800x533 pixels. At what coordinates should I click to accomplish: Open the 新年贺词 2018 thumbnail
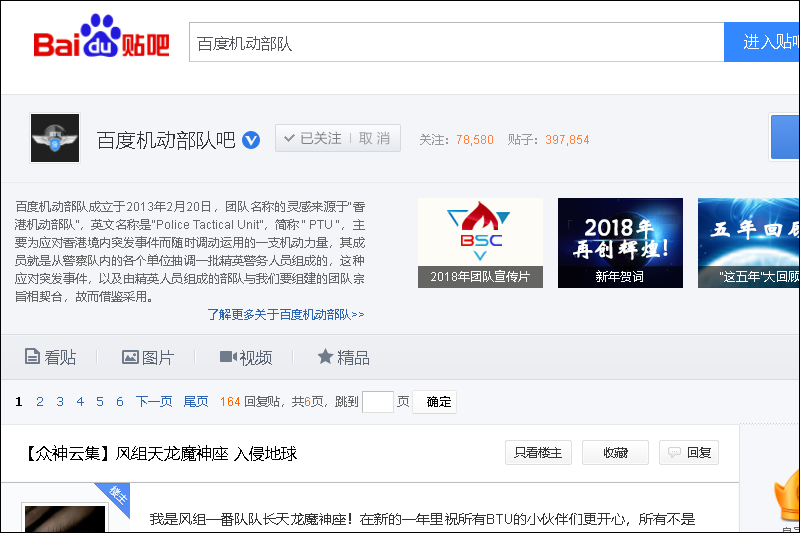(x=620, y=243)
